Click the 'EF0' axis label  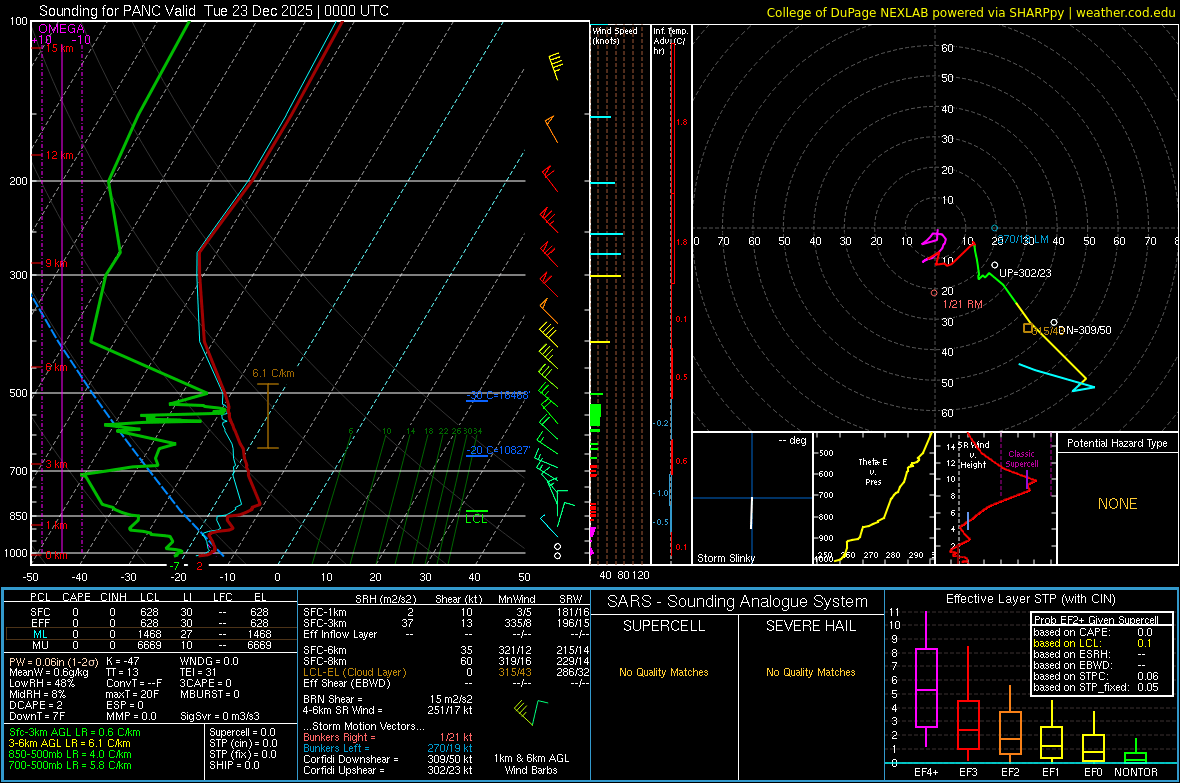pyautogui.click(x=1093, y=772)
